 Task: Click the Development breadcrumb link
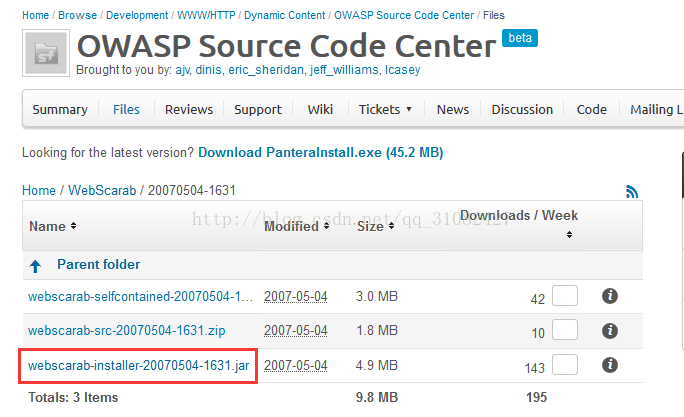click(137, 15)
